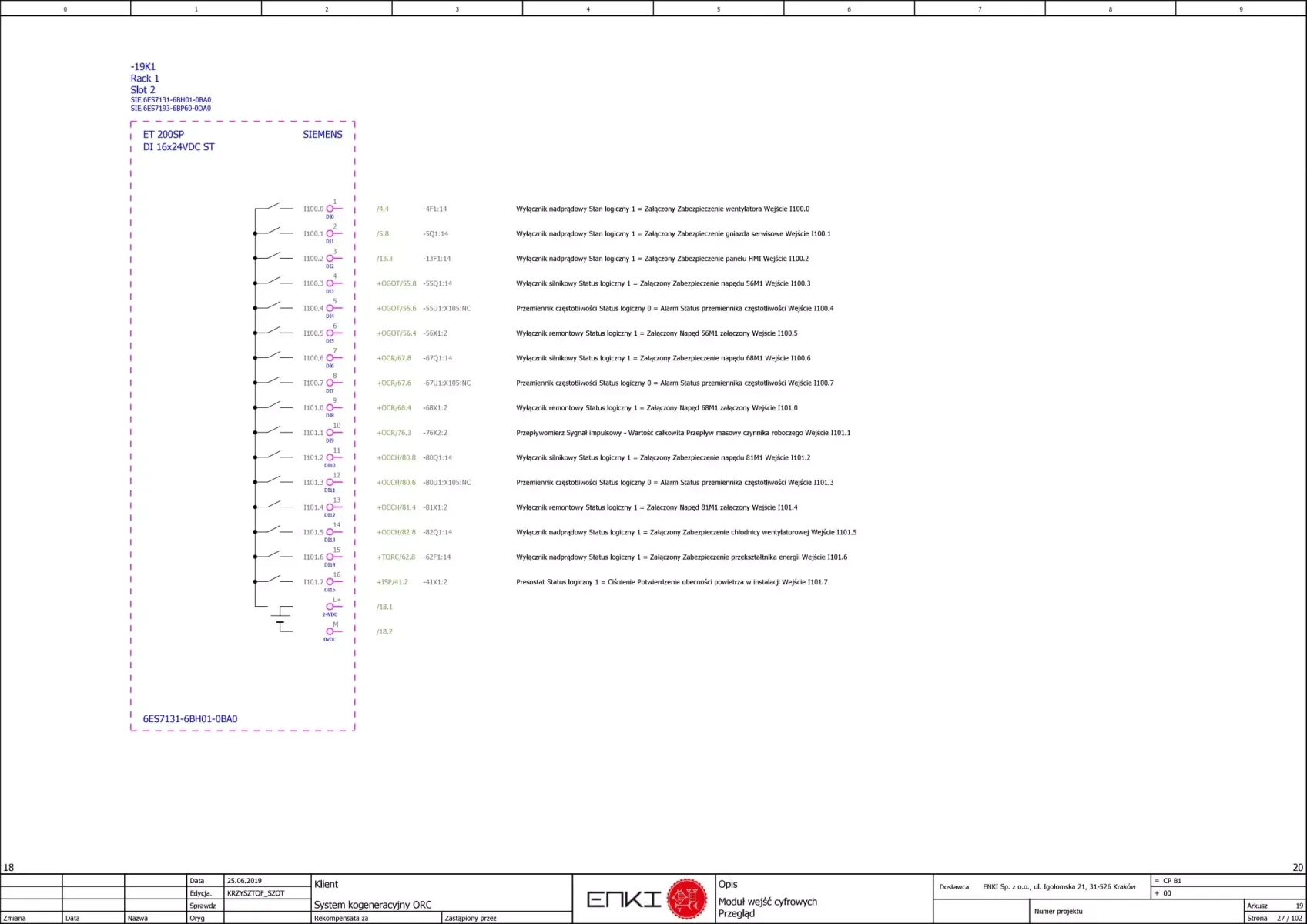
Task: Go to next page number 20
Action: (x=1297, y=867)
